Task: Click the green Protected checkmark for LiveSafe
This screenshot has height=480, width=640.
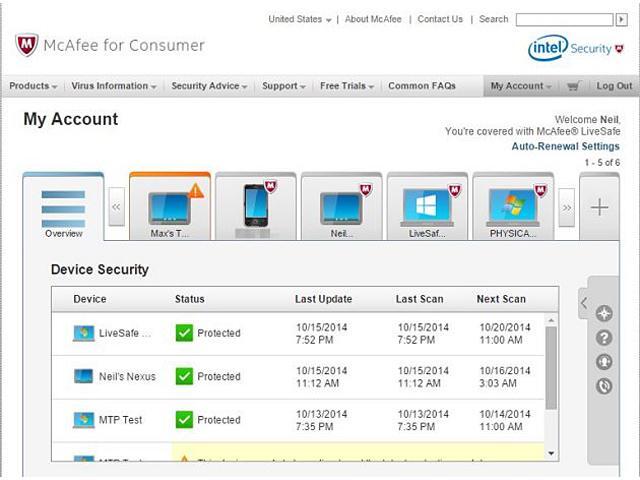Action: [184, 333]
